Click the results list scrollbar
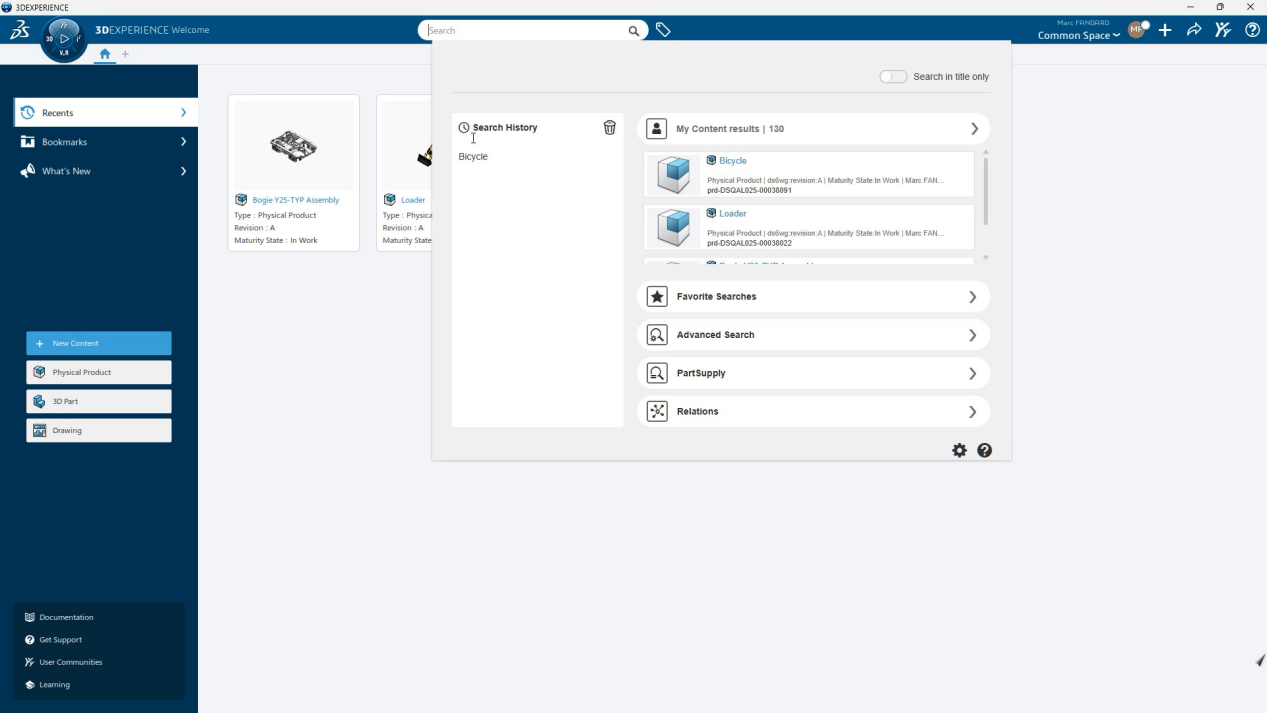The width and height of the screenshot is (1267, 713). pos(985,190)
